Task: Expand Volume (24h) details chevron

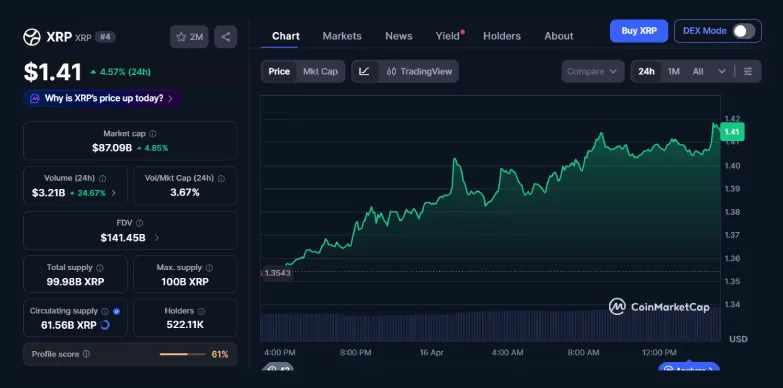Action: click(x=113, y=193)
